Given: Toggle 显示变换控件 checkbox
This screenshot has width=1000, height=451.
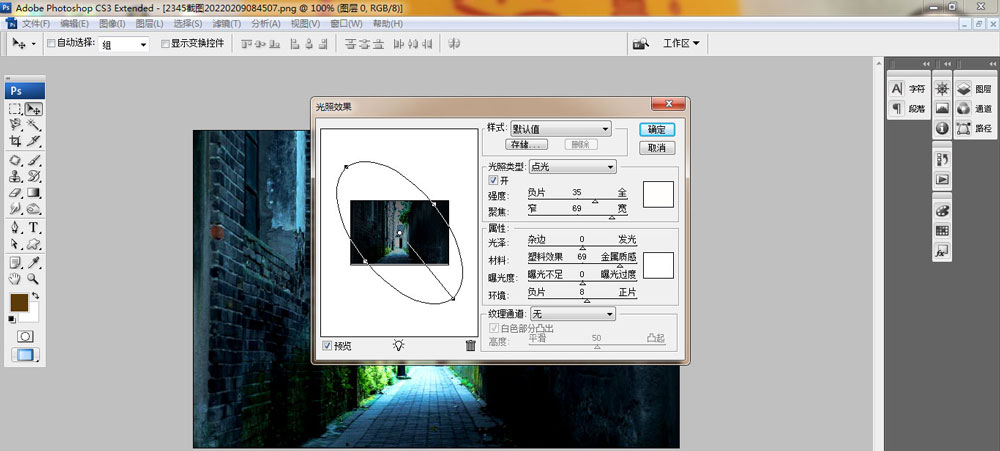Looking at the screenshot, I should click(x=165, y=43).
